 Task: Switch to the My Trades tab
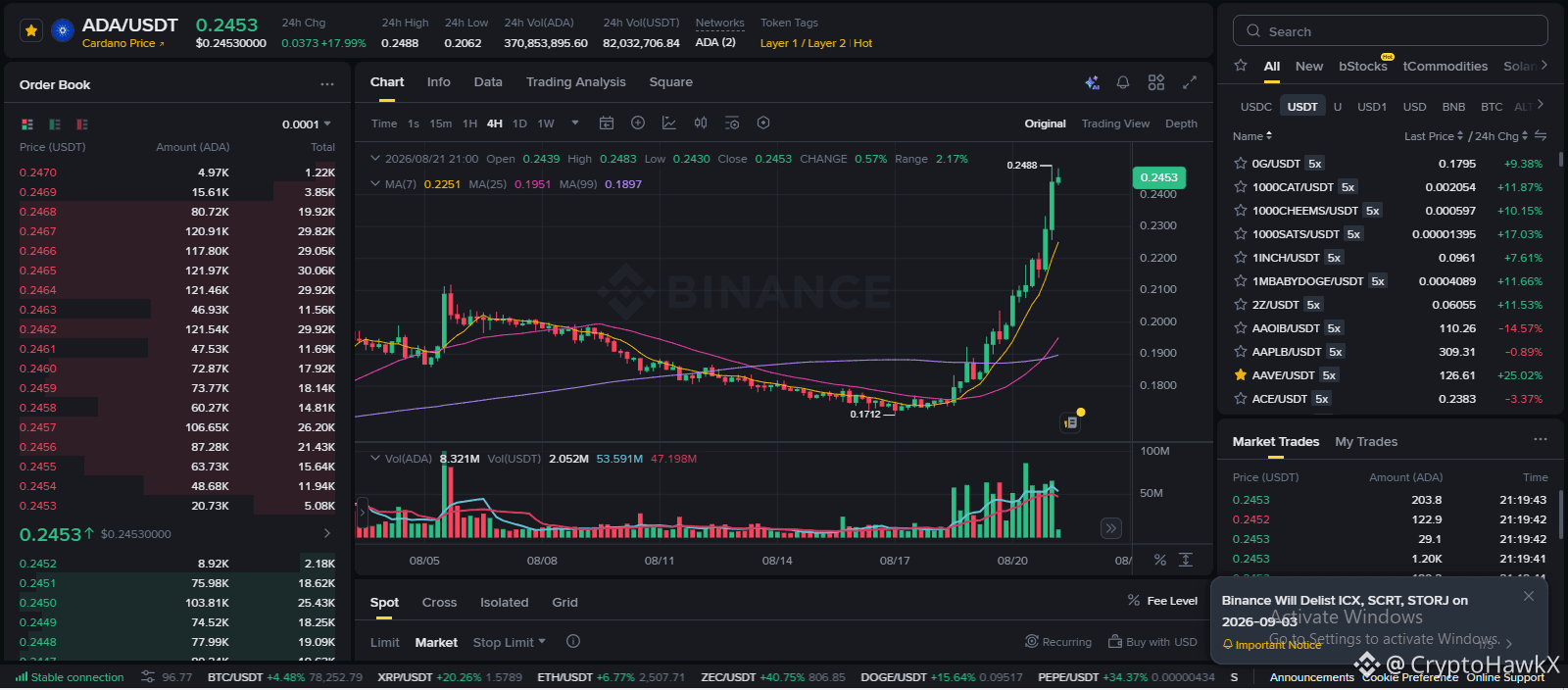(1366, 442)
